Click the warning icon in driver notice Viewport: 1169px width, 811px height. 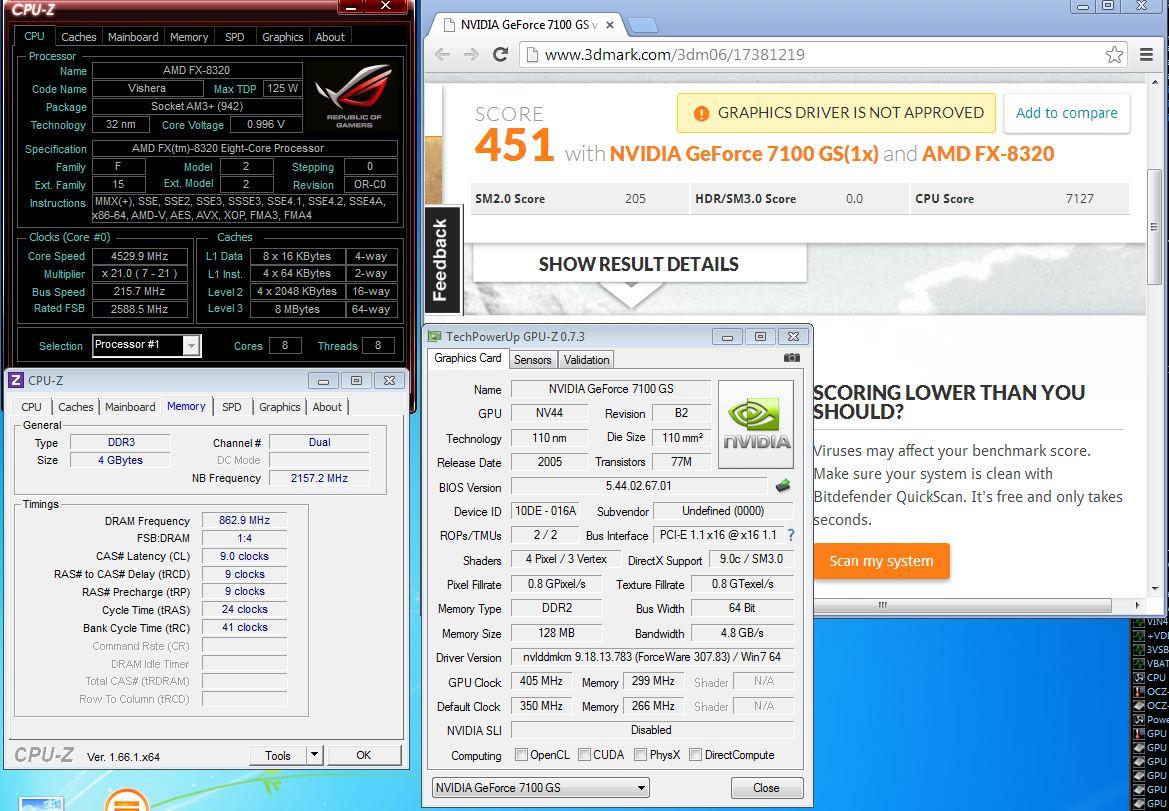coord(701,113)
